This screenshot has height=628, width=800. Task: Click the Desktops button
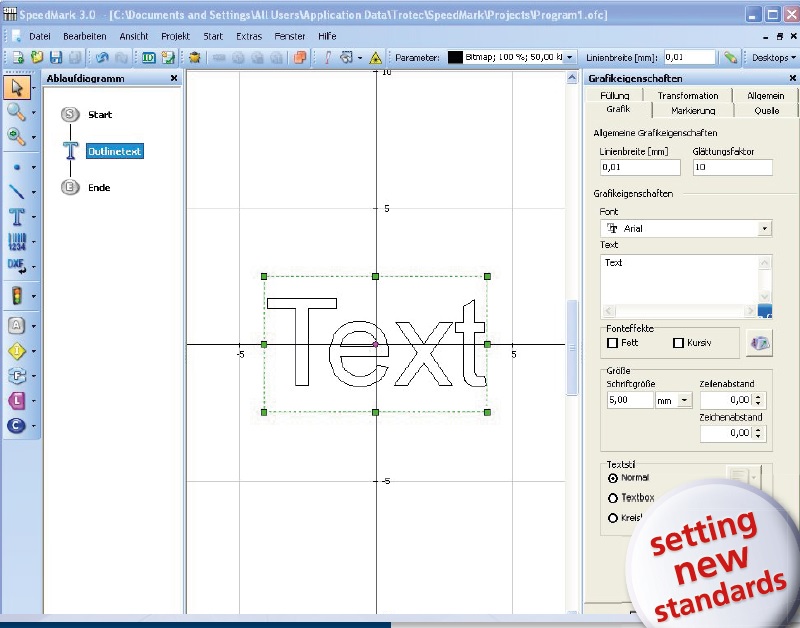coord(772,58)
